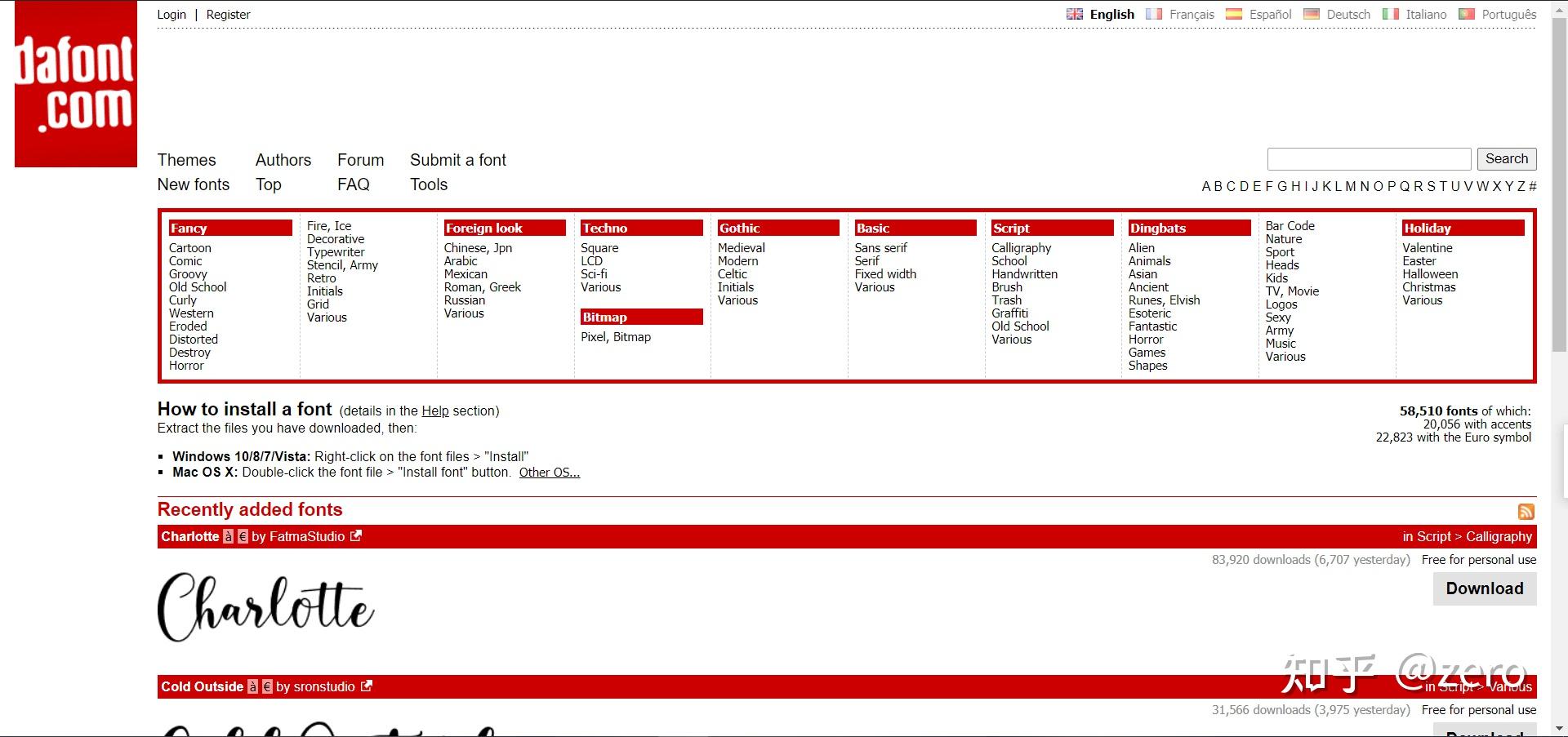Open sronstudio external site icon
Image resolution: width=1568 pixels, height=737 pixels.
367,686
